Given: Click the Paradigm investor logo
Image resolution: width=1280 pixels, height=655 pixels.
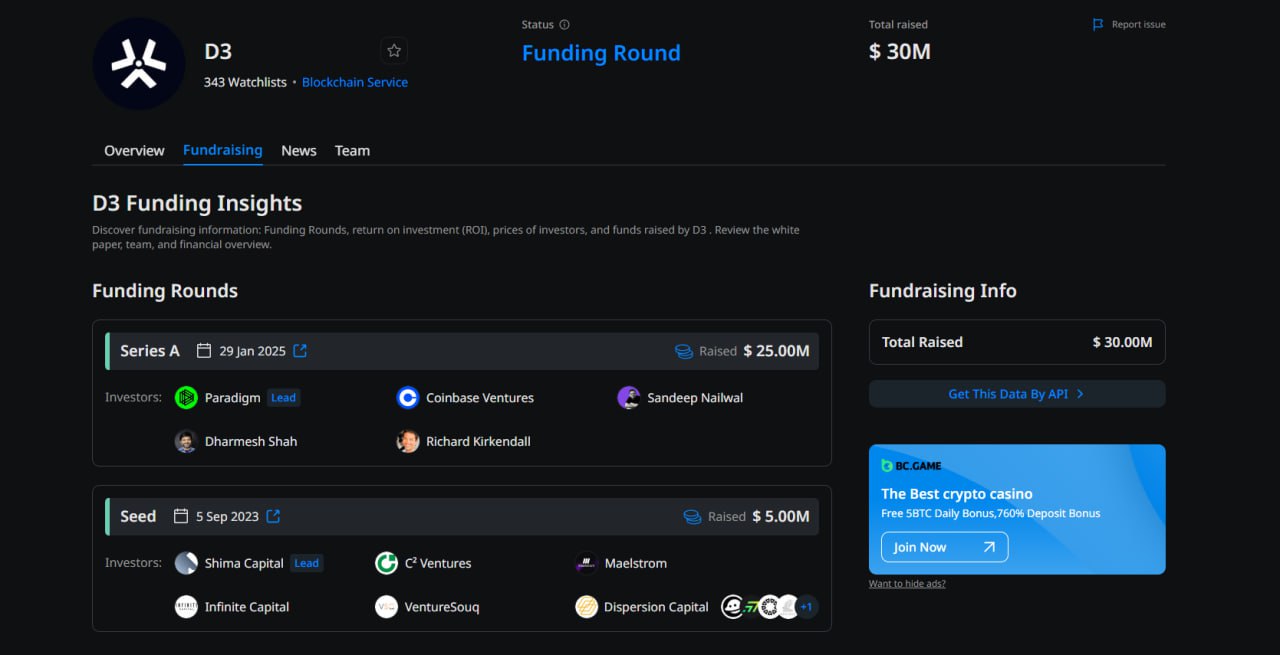Looking at the screenshot, I should click(186, 398).
